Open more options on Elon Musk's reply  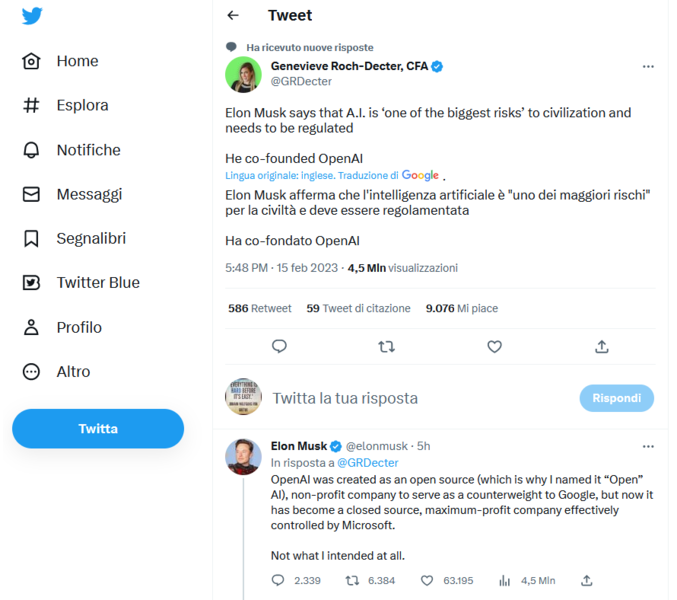click(x=648, y=446)
